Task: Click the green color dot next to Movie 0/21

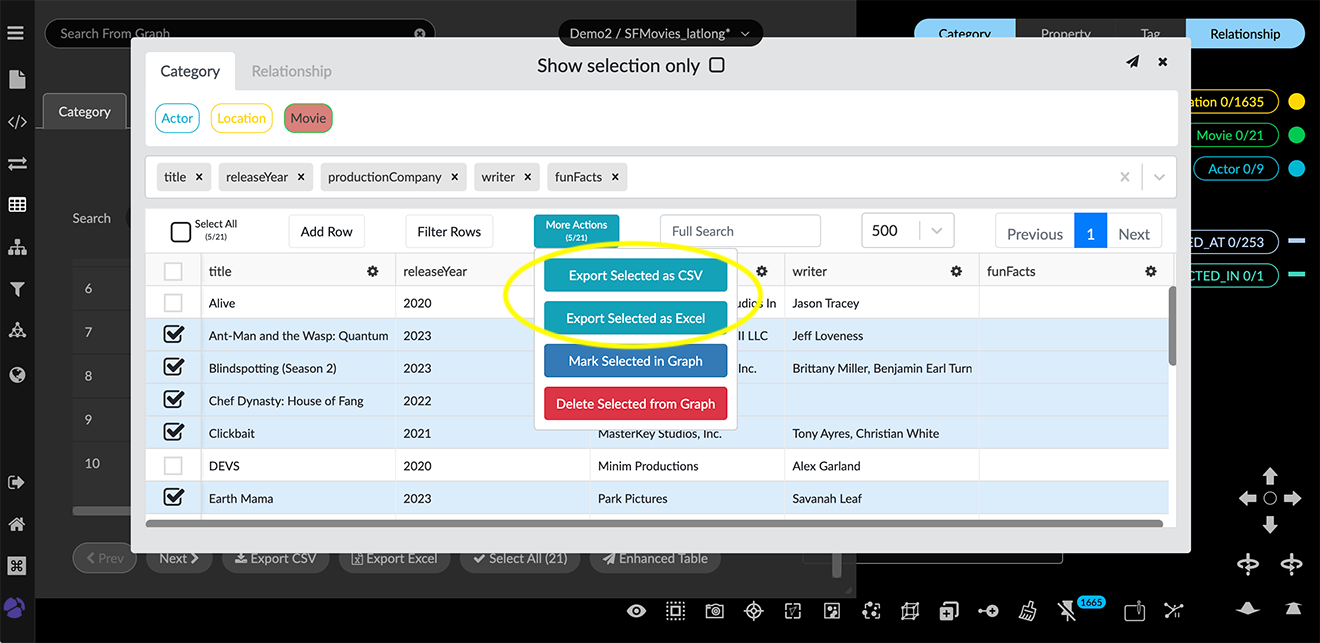Action: click(1297, 134)
